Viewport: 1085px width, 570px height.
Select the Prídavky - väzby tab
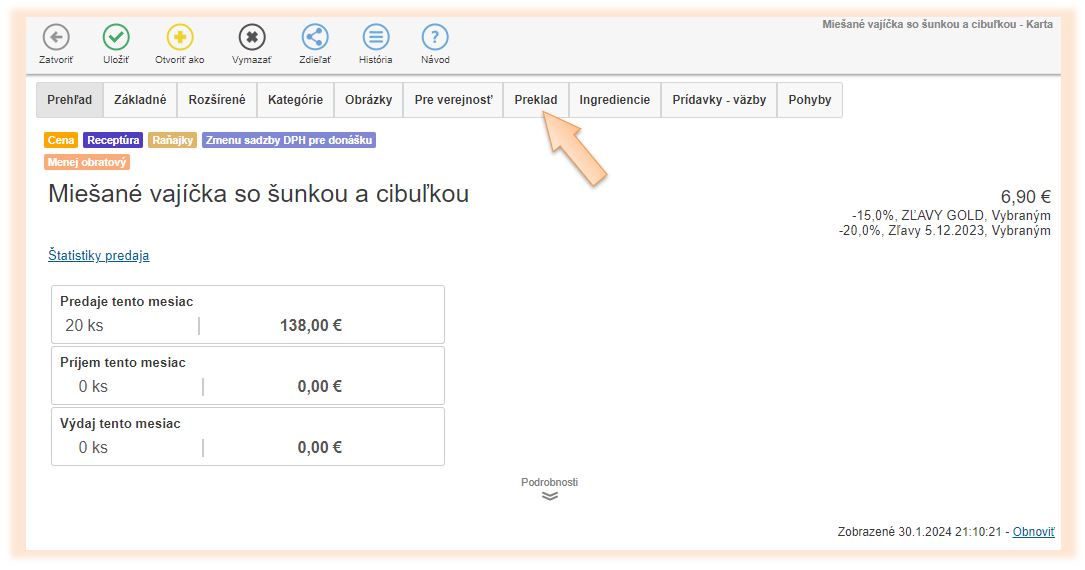pyautogui.click(x=719, y=100)
